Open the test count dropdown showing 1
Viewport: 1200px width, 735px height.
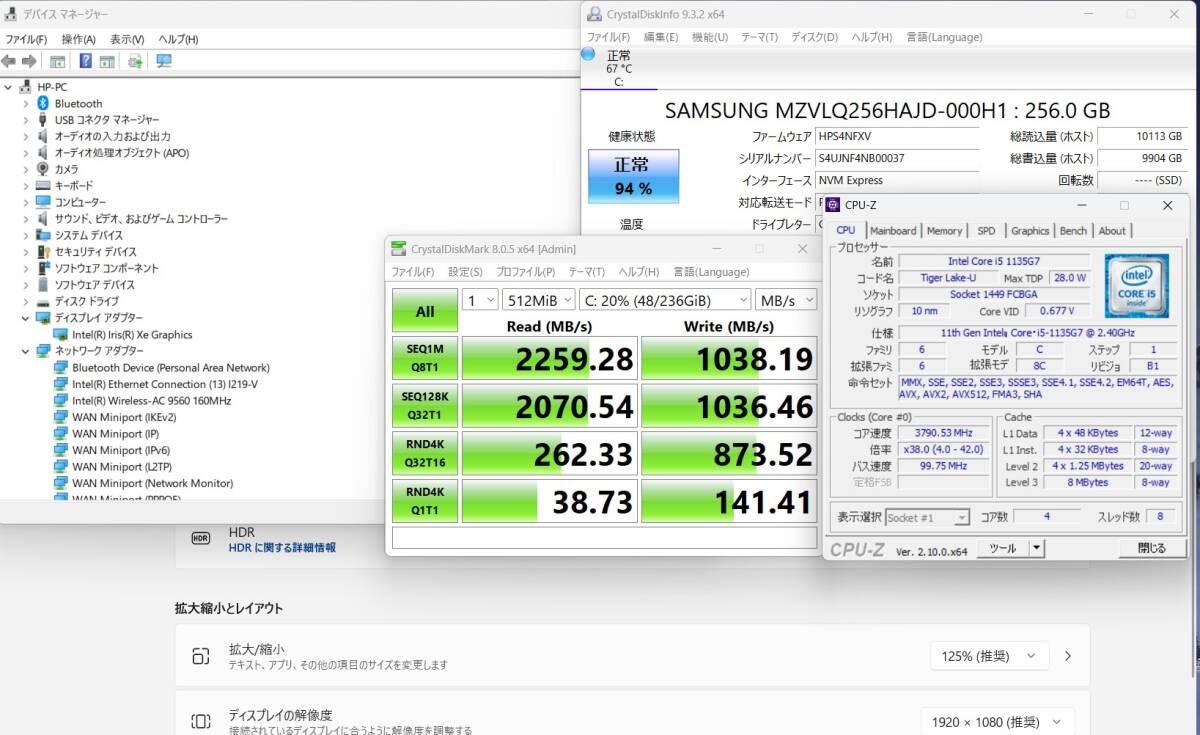(479, 299)
